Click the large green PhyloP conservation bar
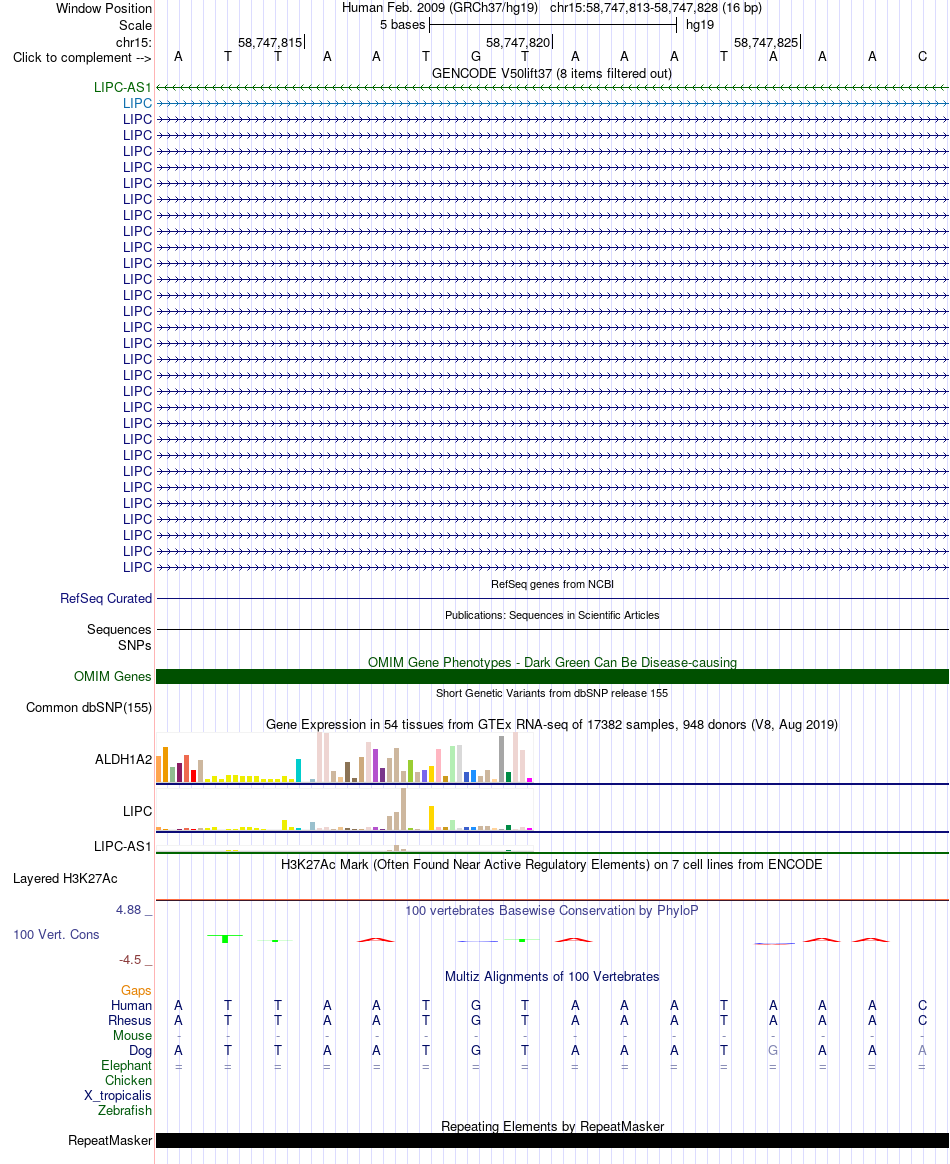Viewport: 950px width, 1164px height. (x=225, y=939)
